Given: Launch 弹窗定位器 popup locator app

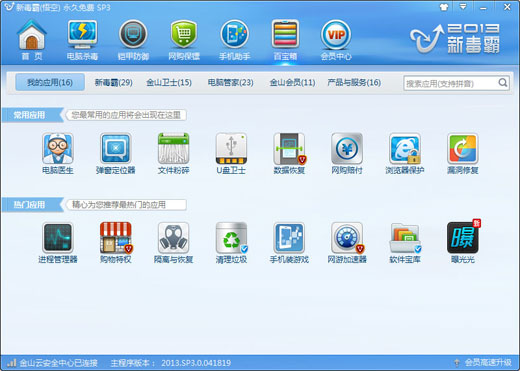Looking at the screenshot, I should click(x=116, y=154).
